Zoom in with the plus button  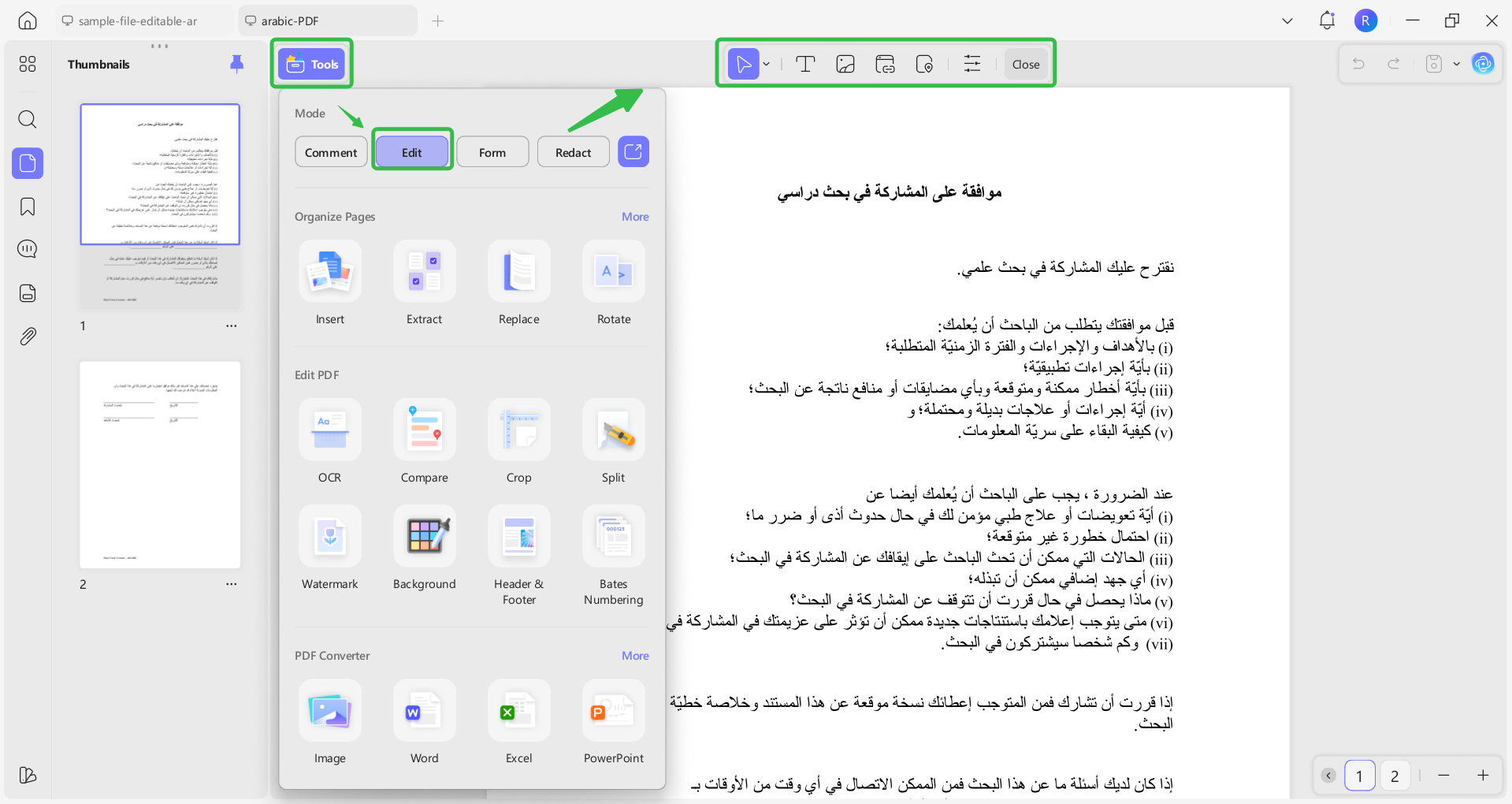(1483, 776)
